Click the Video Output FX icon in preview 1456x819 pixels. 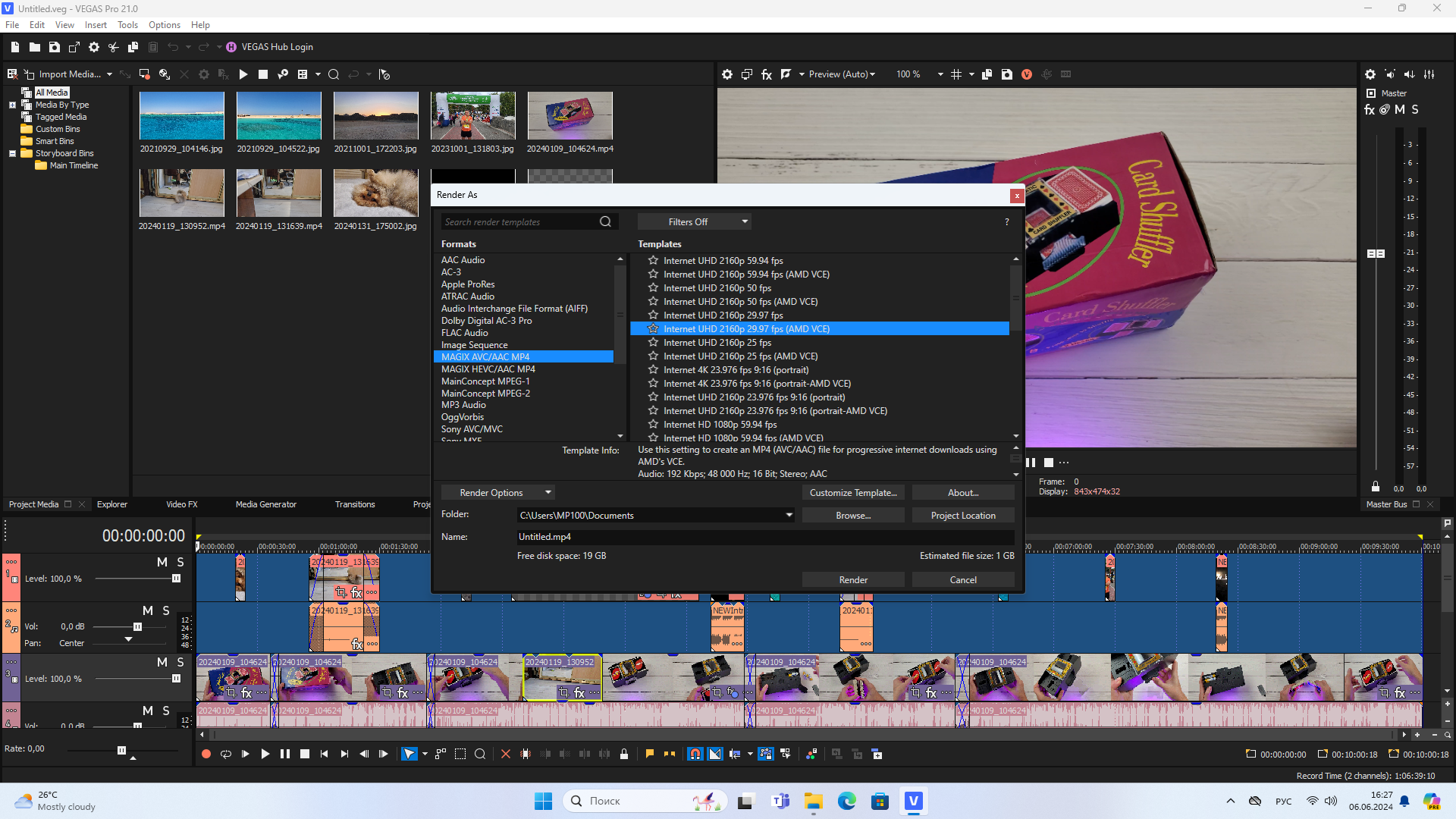pos(767,74)
